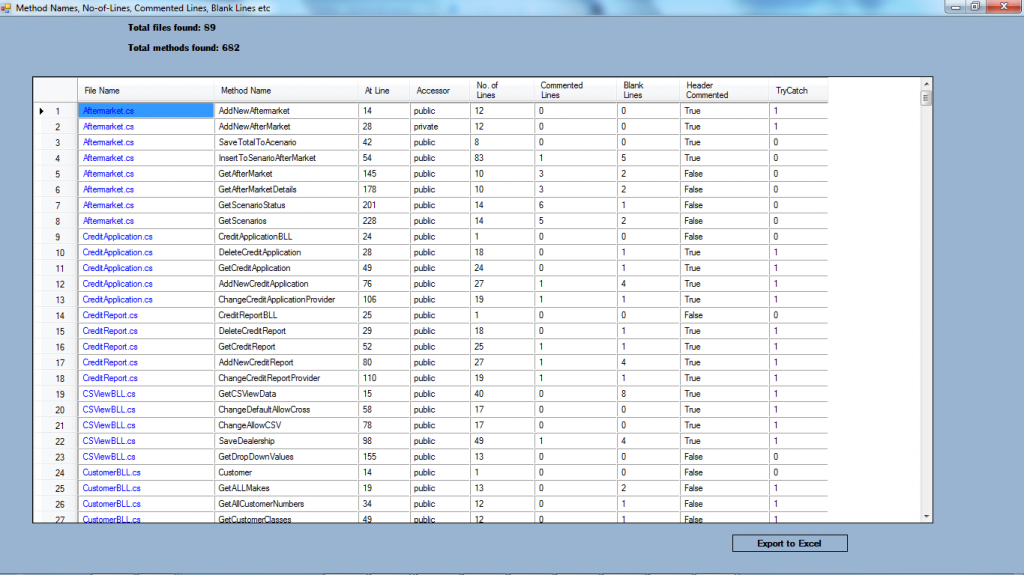Select the ChangeCreditApplicationProvider method cell

point(286,299)
